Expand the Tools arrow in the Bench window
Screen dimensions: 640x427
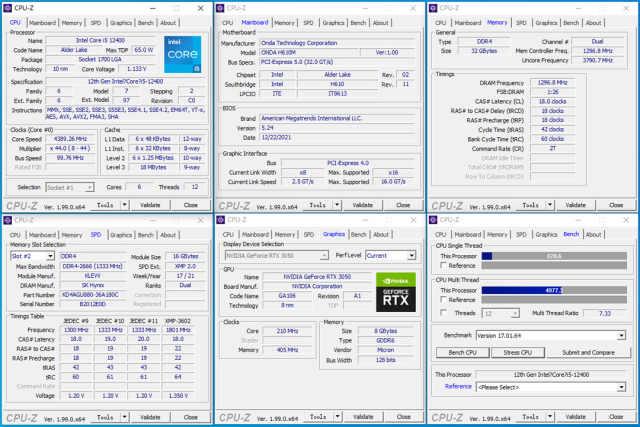(x=550, y=417)
